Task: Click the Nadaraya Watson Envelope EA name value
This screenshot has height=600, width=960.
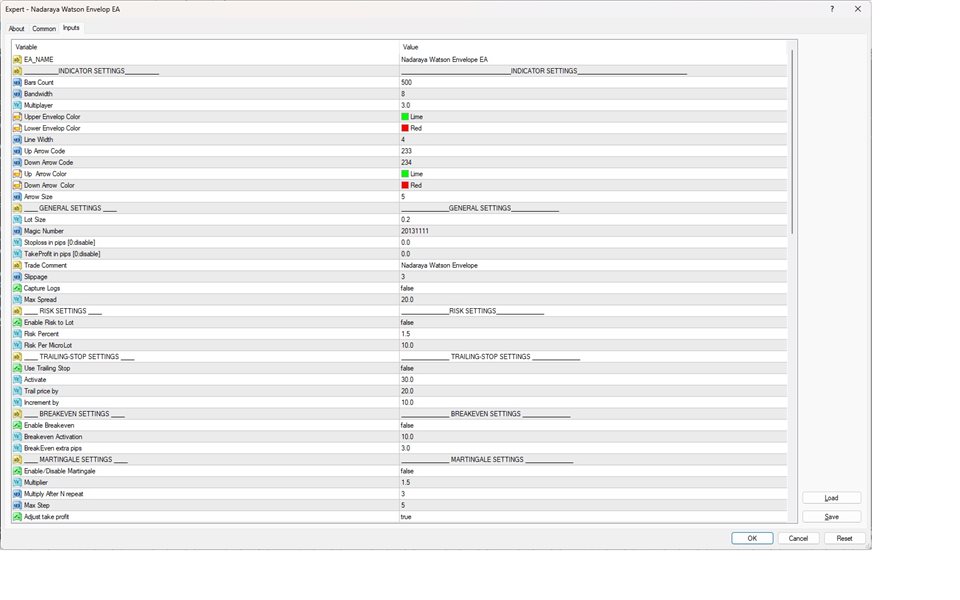Action: point(444,59)
